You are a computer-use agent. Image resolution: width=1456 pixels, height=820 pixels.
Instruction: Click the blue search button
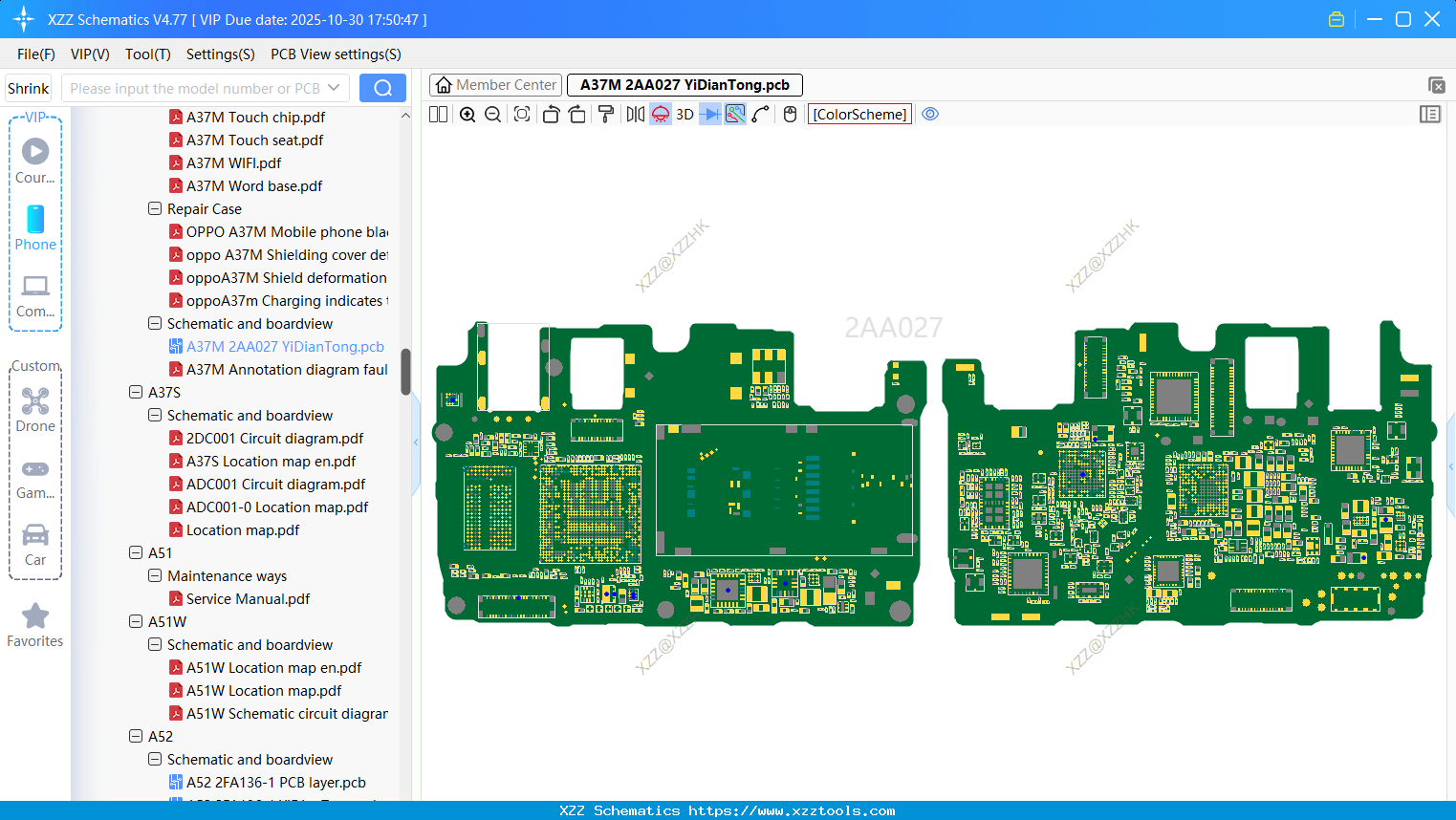pos(382,88)
